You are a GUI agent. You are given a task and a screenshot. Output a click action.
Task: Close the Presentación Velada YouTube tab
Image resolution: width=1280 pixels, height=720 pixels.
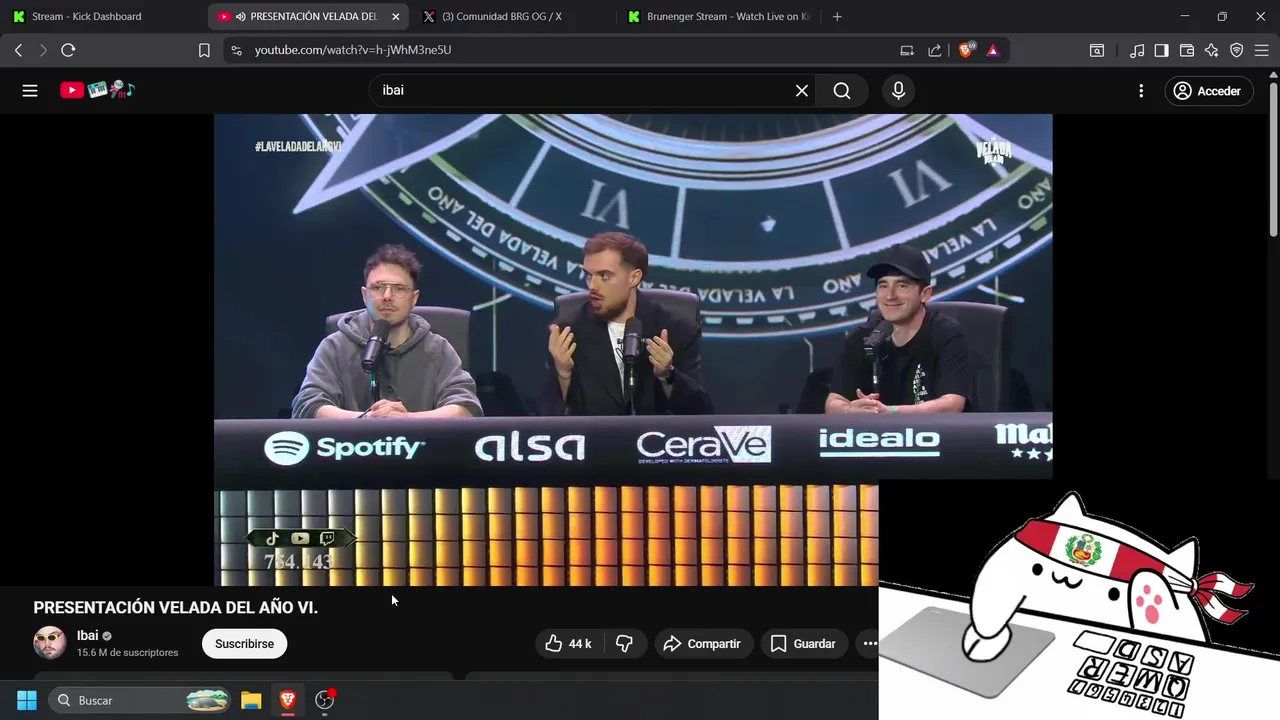point(395,16)
